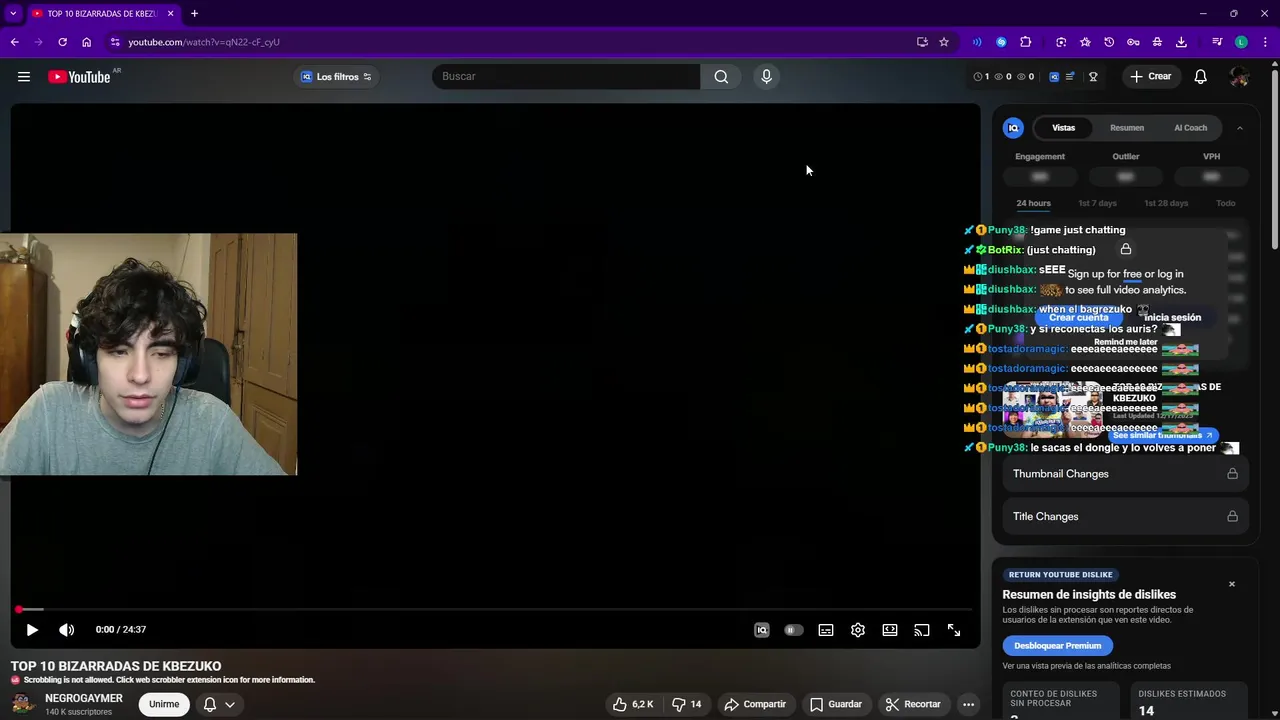Open the account avatar menu
This screenshot has height=720, width=1280.
1239,77
